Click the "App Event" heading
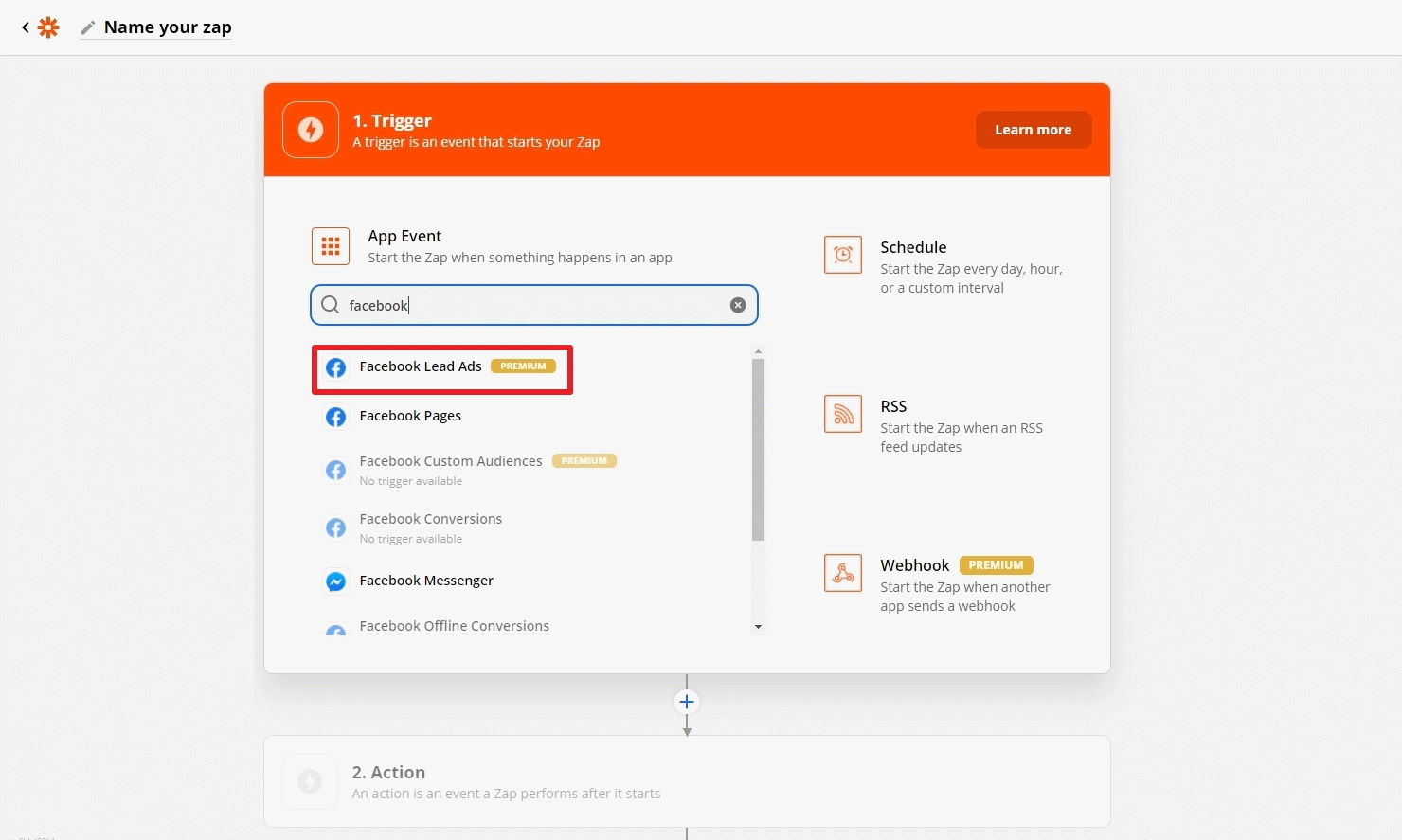The width and height of the screenshot is (1402, 840). [404, 236]
